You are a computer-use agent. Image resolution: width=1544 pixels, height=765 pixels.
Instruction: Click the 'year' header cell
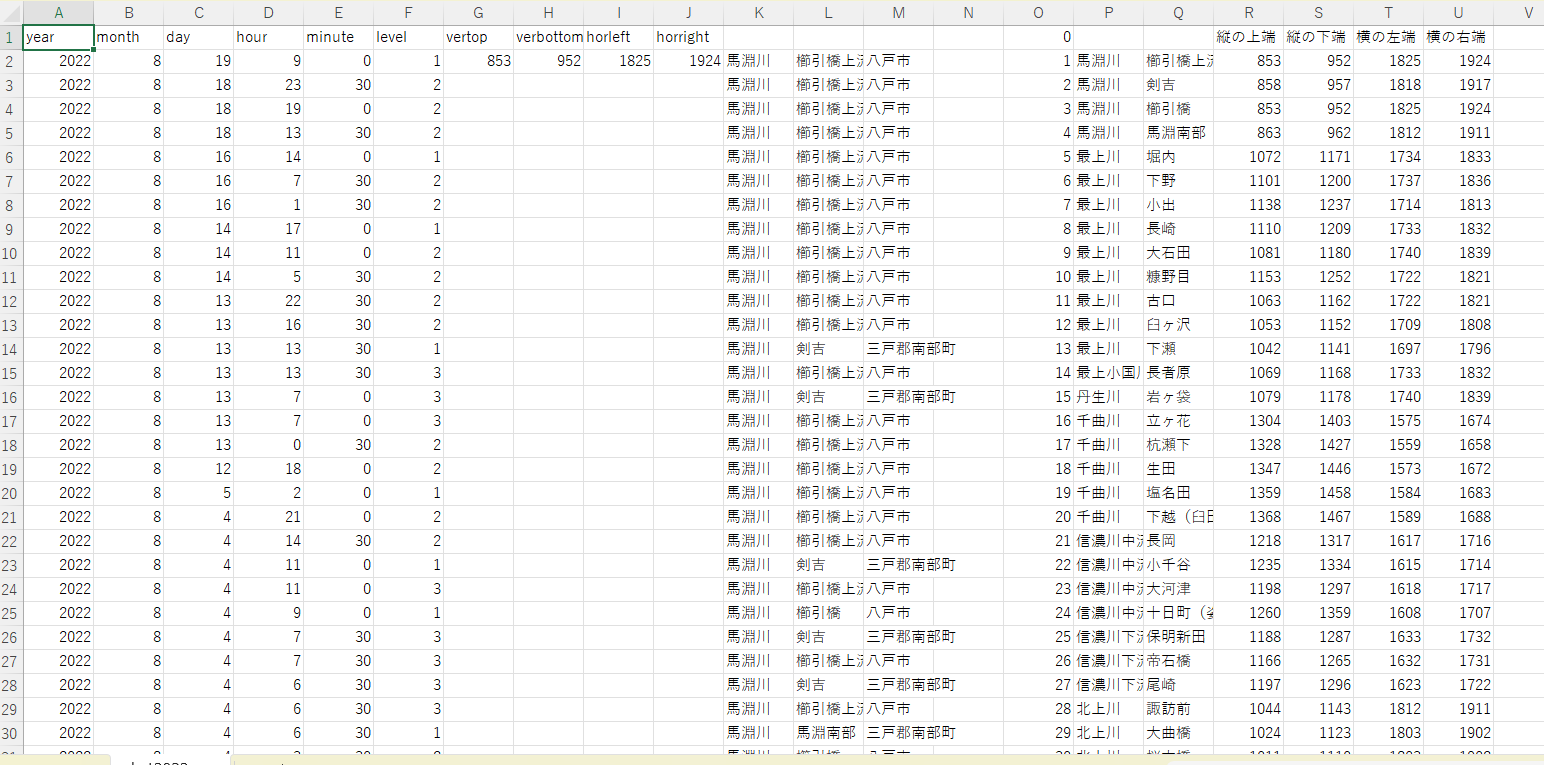click(58, 37)
